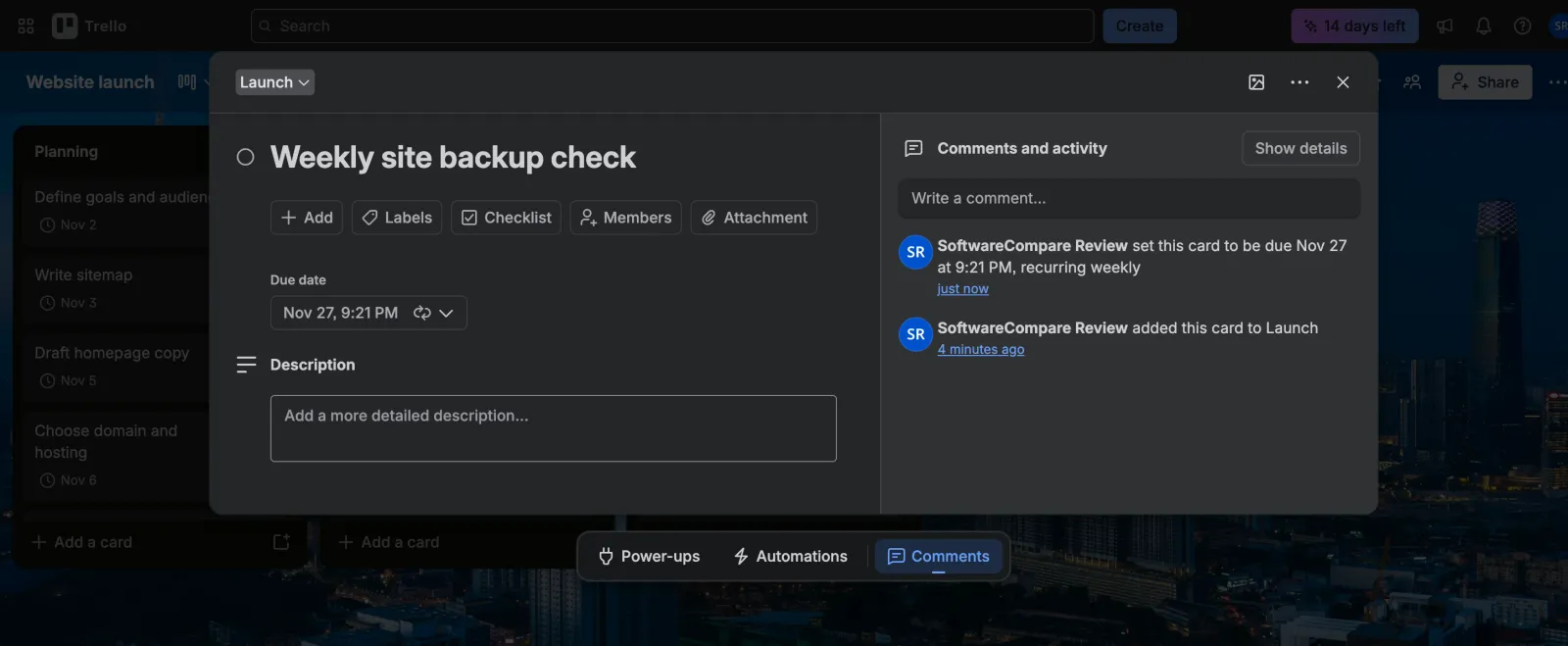Click Add a card in the second list
The width and height of the screenshot is (1568, 646).
tap(389, 542)
